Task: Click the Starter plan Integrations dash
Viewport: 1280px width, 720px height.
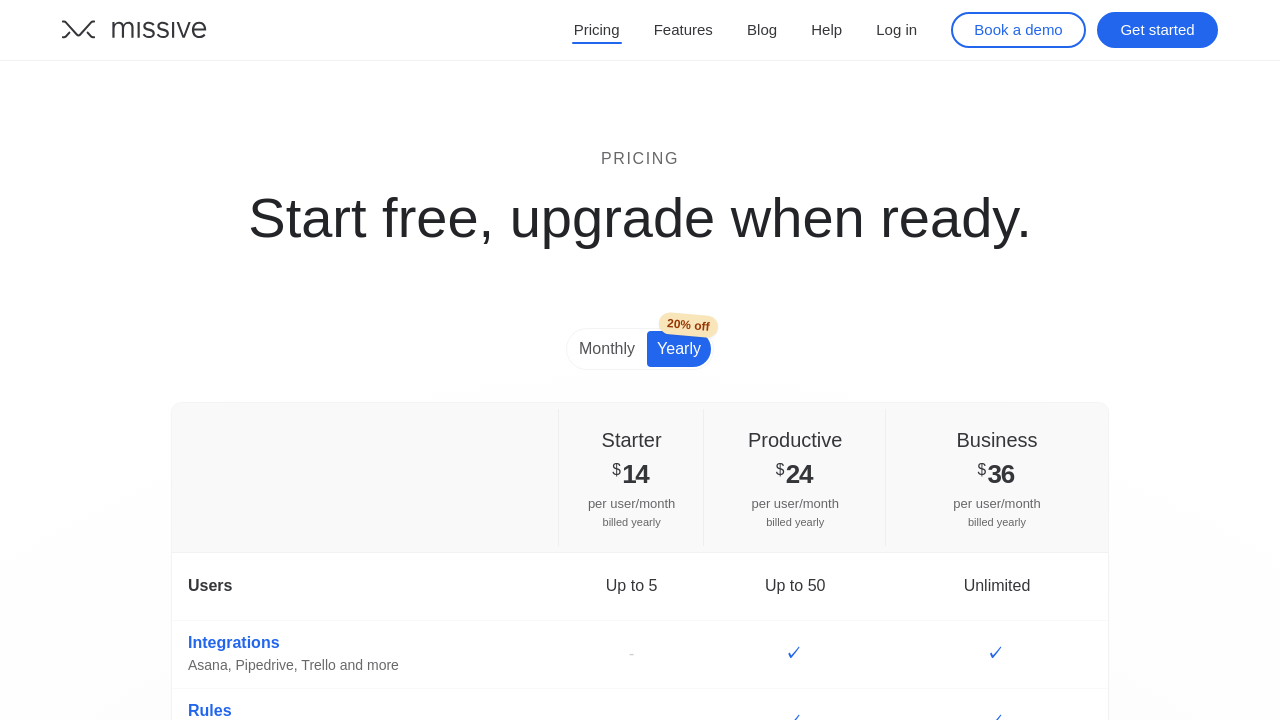Action: 631,654
